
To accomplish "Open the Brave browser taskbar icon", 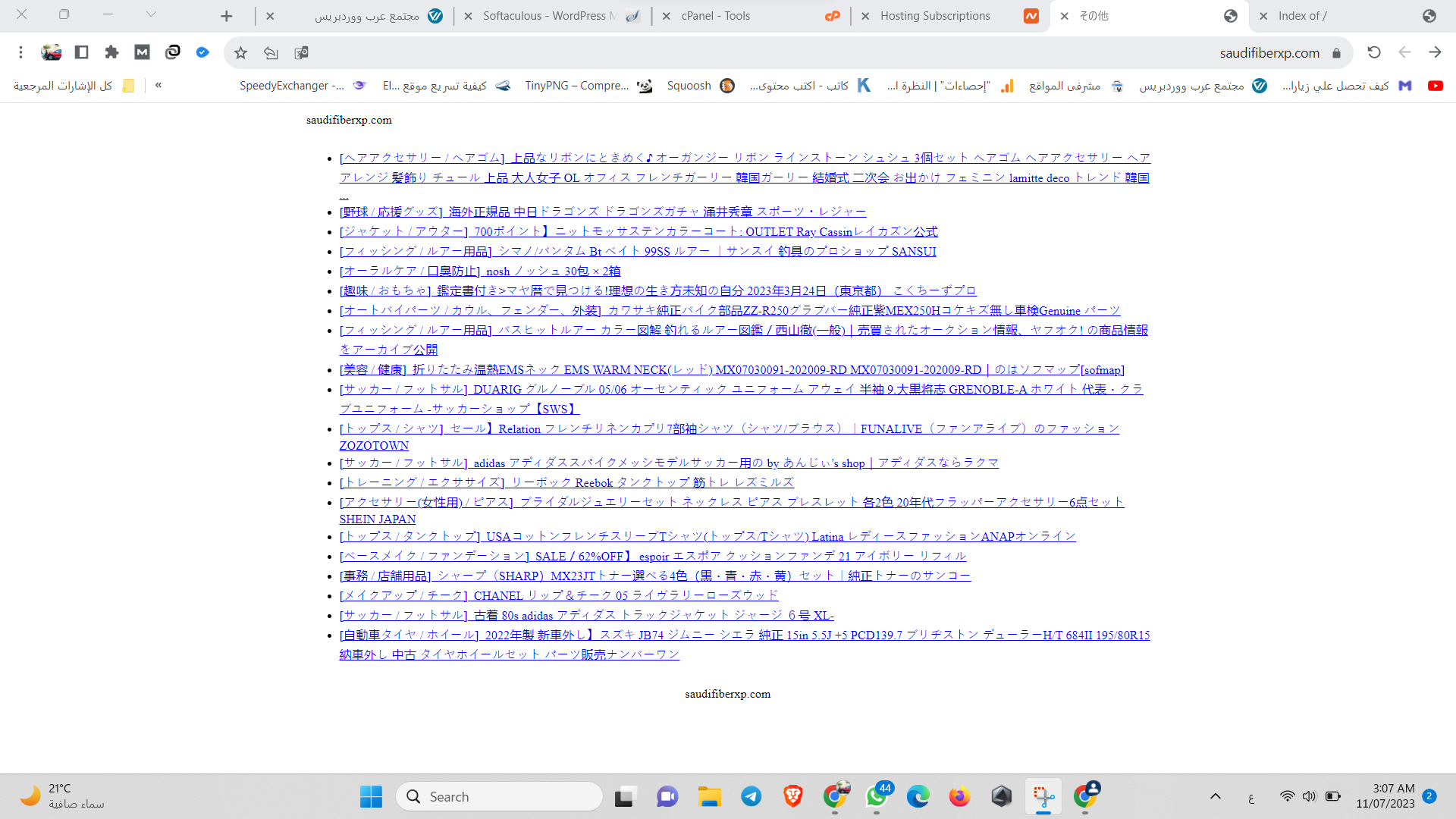I will point(792,796).
